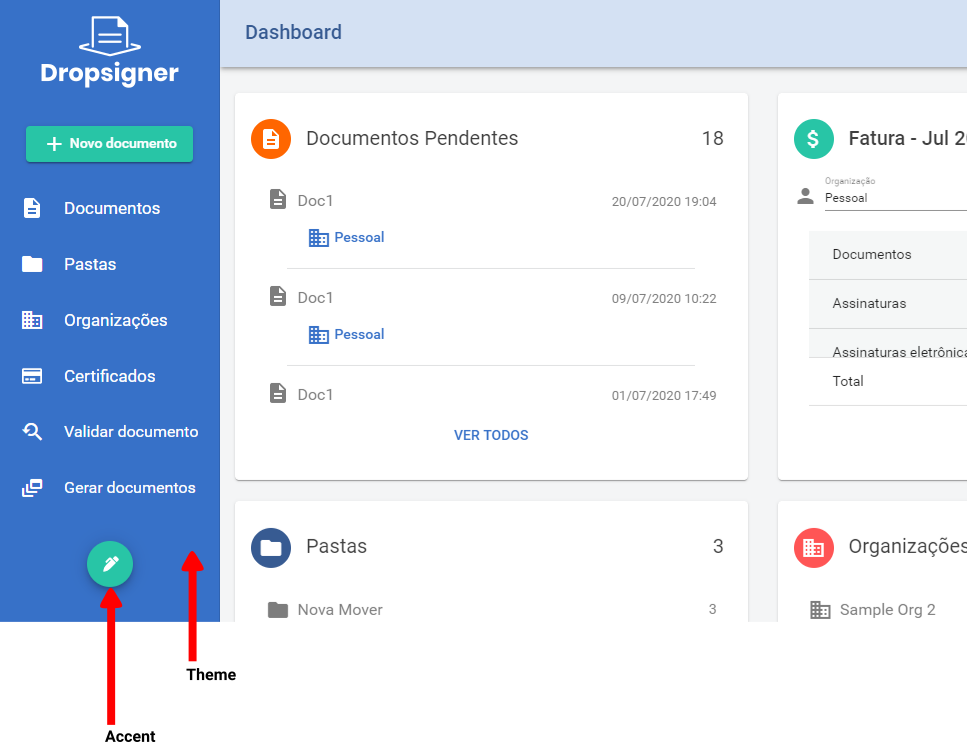The image size is (967, 742).
Task: Click the orange Documentos Pendentes icon
Action: [271, 139]
